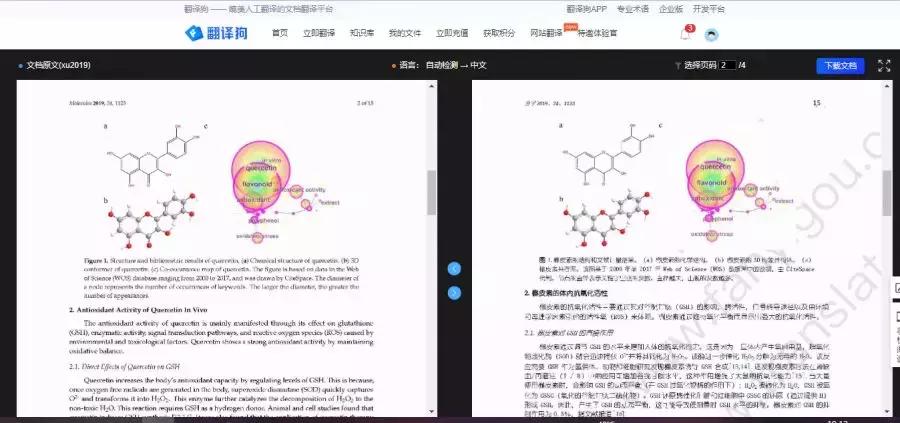
Task: Open 我的文件 in the navigation bar
Action: 405,33
